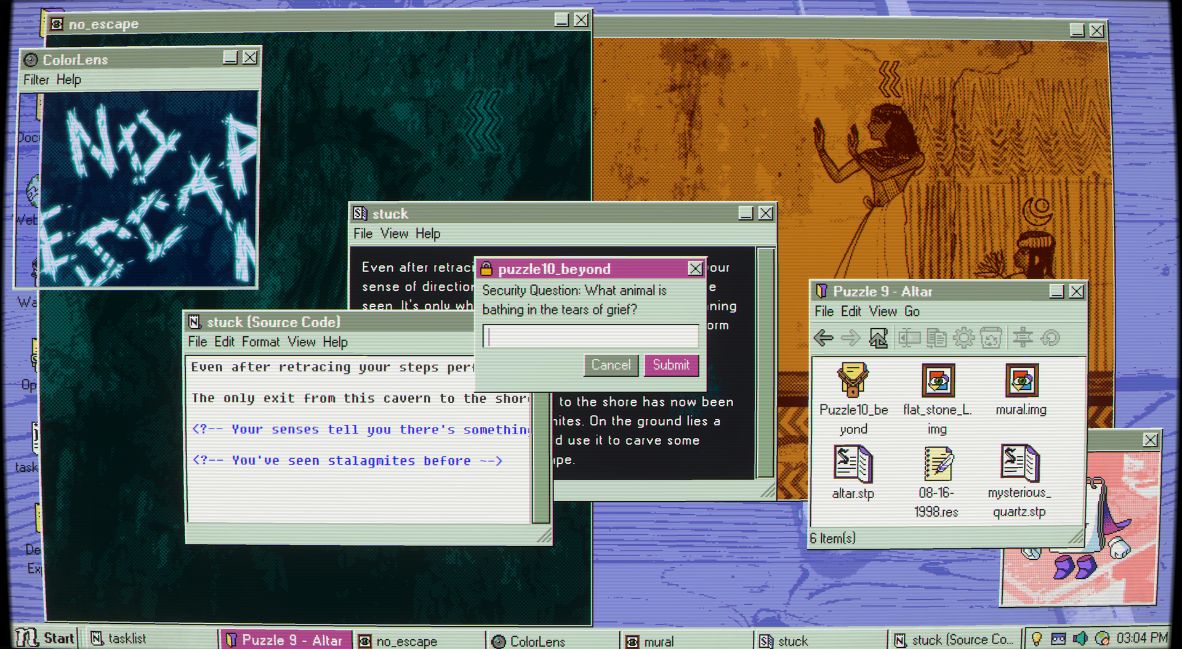Switch to stuck in the taskbar
The image size is (1182, 649).
[819, 640]
